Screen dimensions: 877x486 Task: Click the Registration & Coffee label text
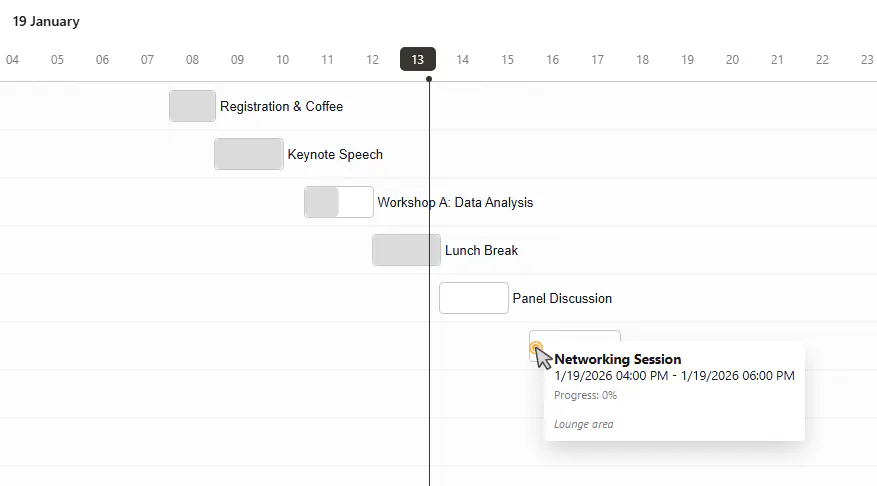[x=281, y=106]
